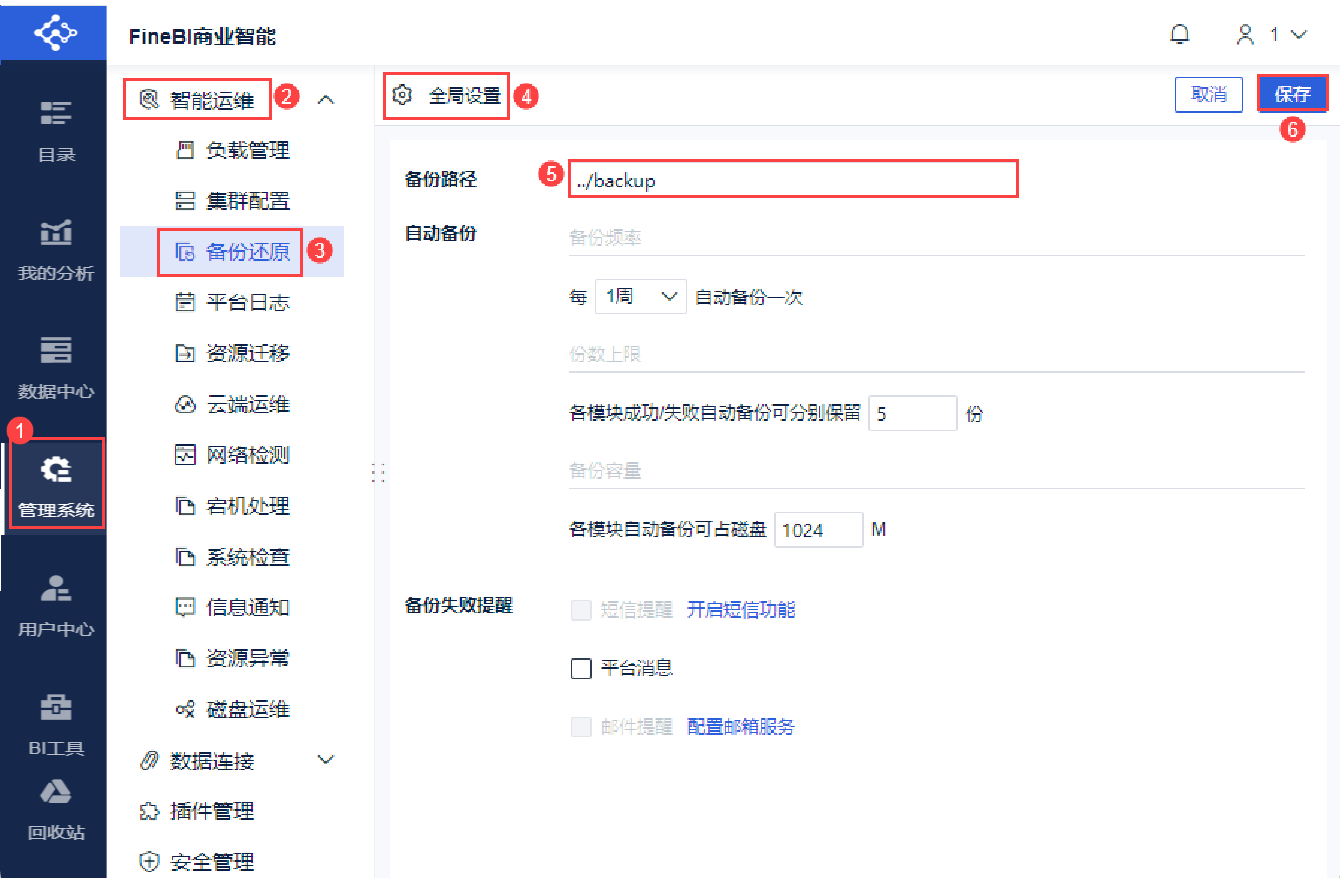Toggle the 邮件提醒 checkbox
The height and width of the screenshot is (878, 1340).
tap(581, 727)
